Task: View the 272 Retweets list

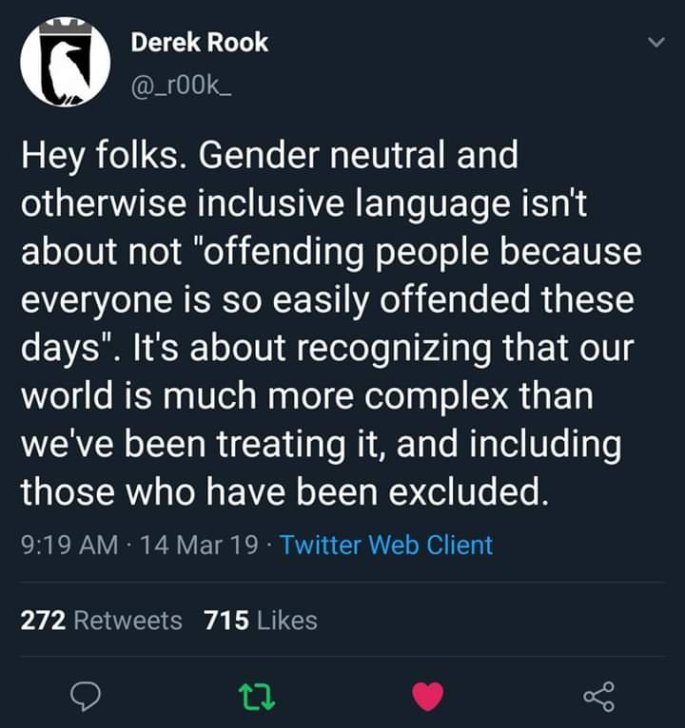Action: pyautogui.click(x=102, y=620)
